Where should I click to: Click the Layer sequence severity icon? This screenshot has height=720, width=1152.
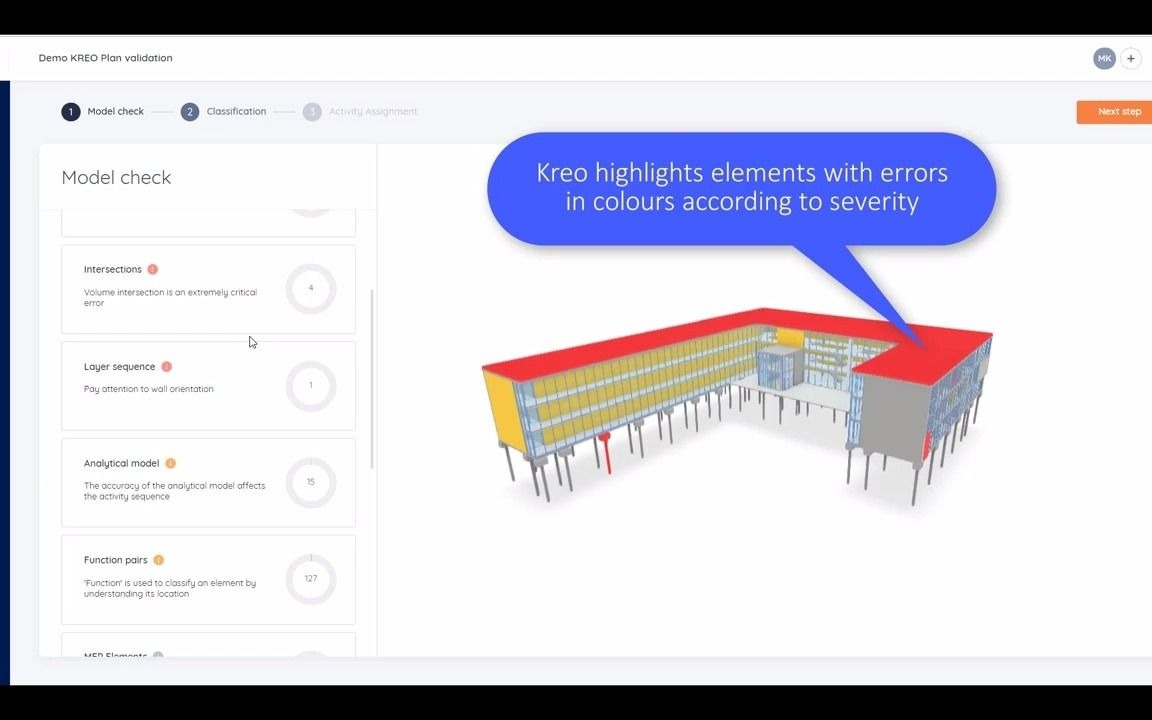(x=167, y=367)
